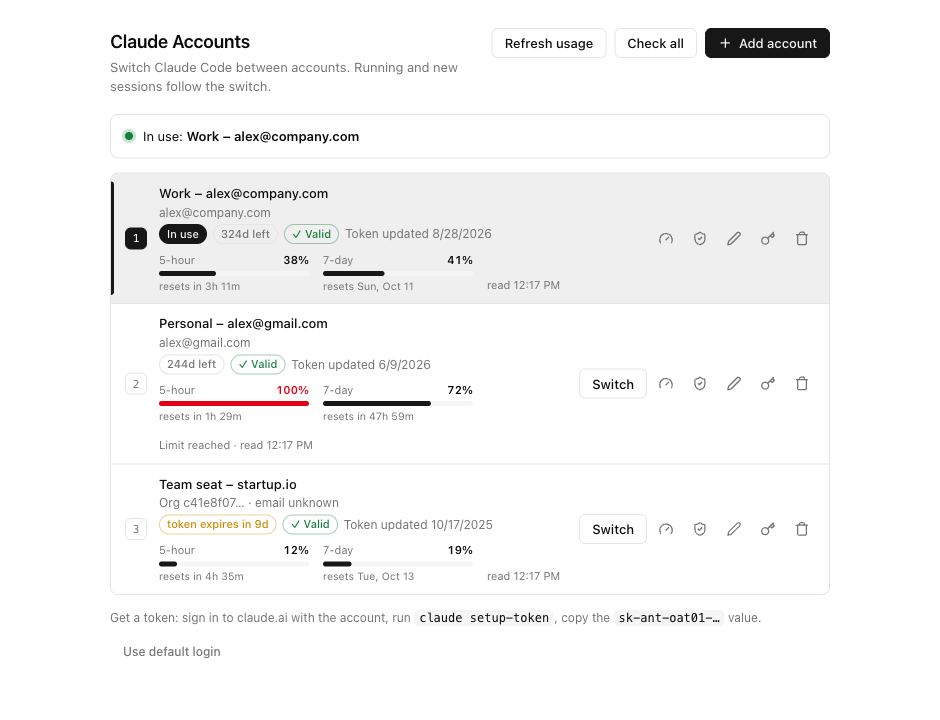The image size is (940, 720).
Task: Delete trash icon for Personal account
Action: (x=802, y=384)
